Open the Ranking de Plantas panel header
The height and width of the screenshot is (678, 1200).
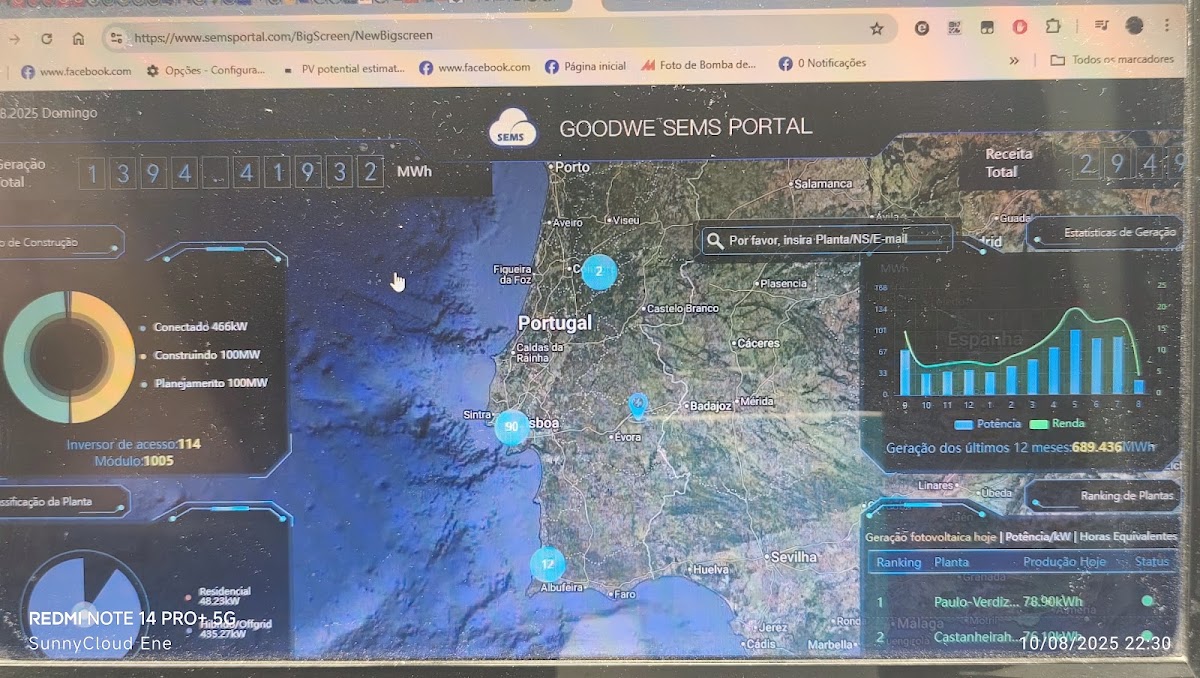tap(1128, 496)
